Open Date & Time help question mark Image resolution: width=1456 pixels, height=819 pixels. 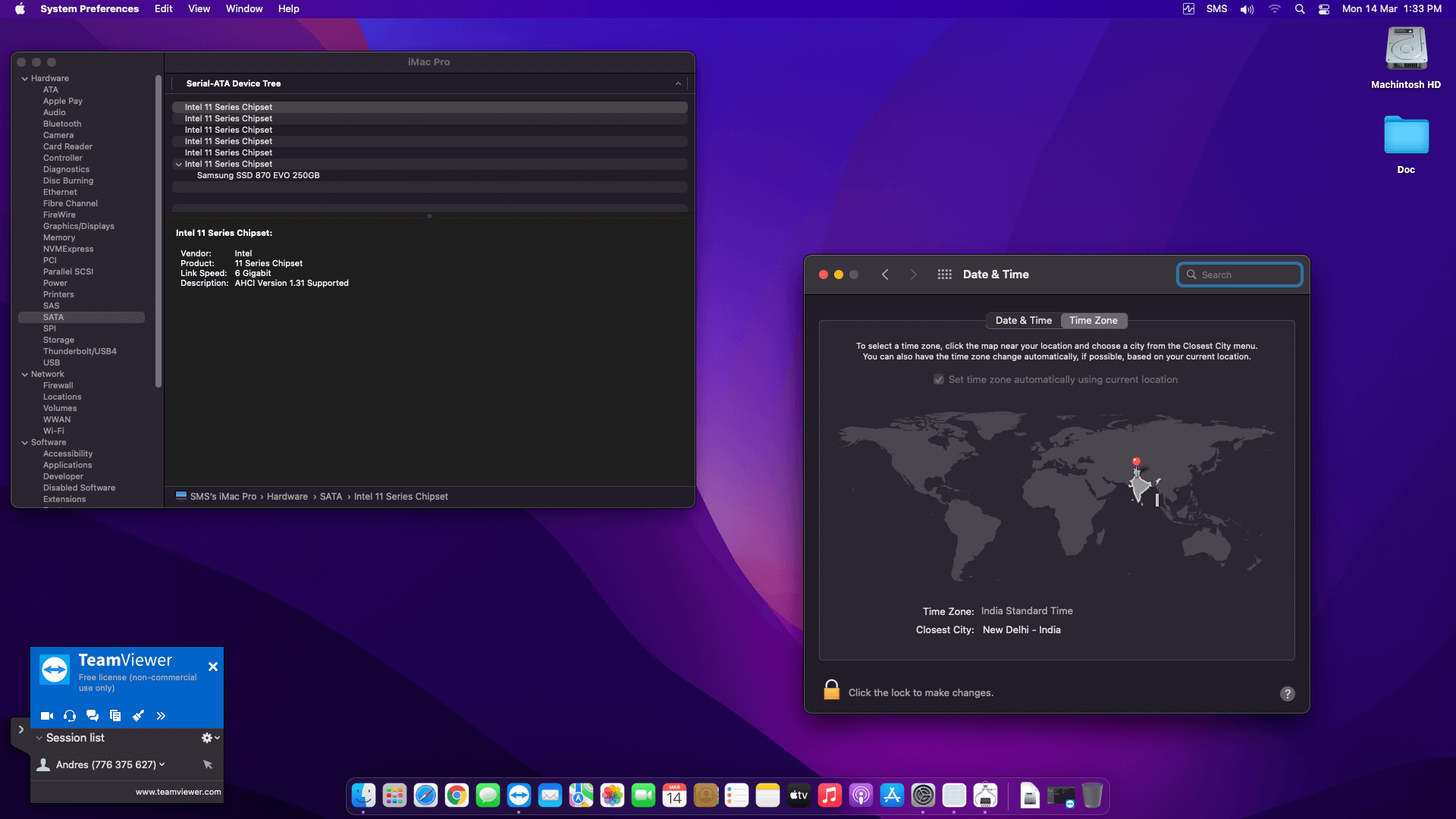1288,693
